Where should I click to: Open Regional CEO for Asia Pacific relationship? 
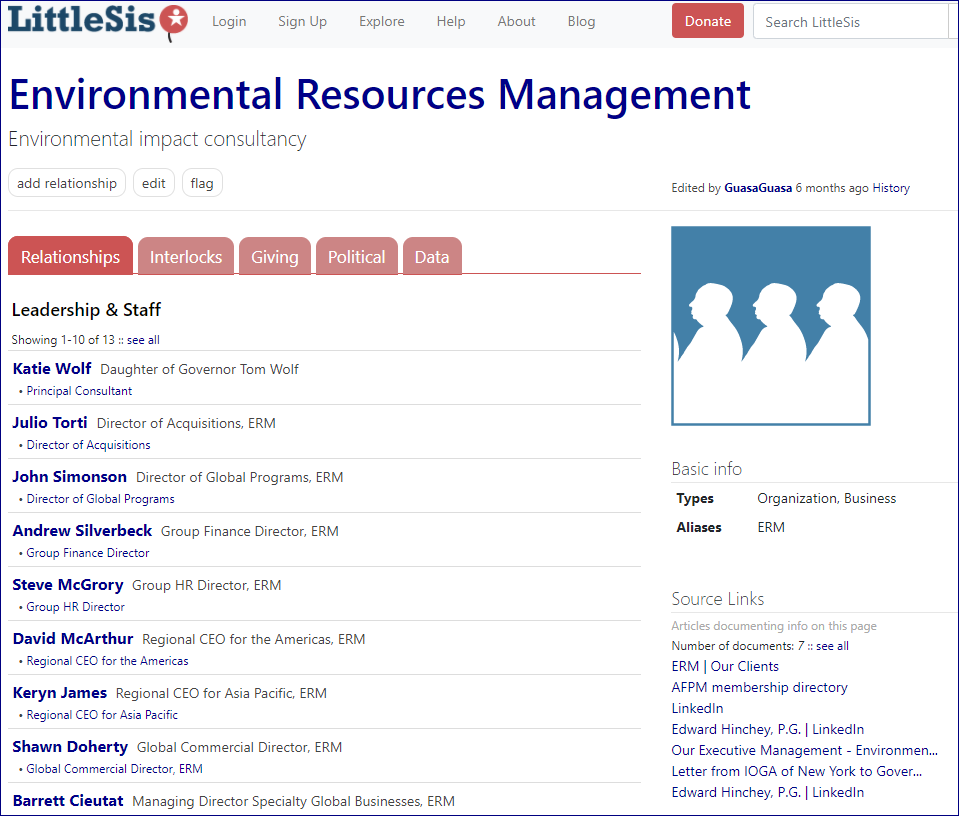102,714
